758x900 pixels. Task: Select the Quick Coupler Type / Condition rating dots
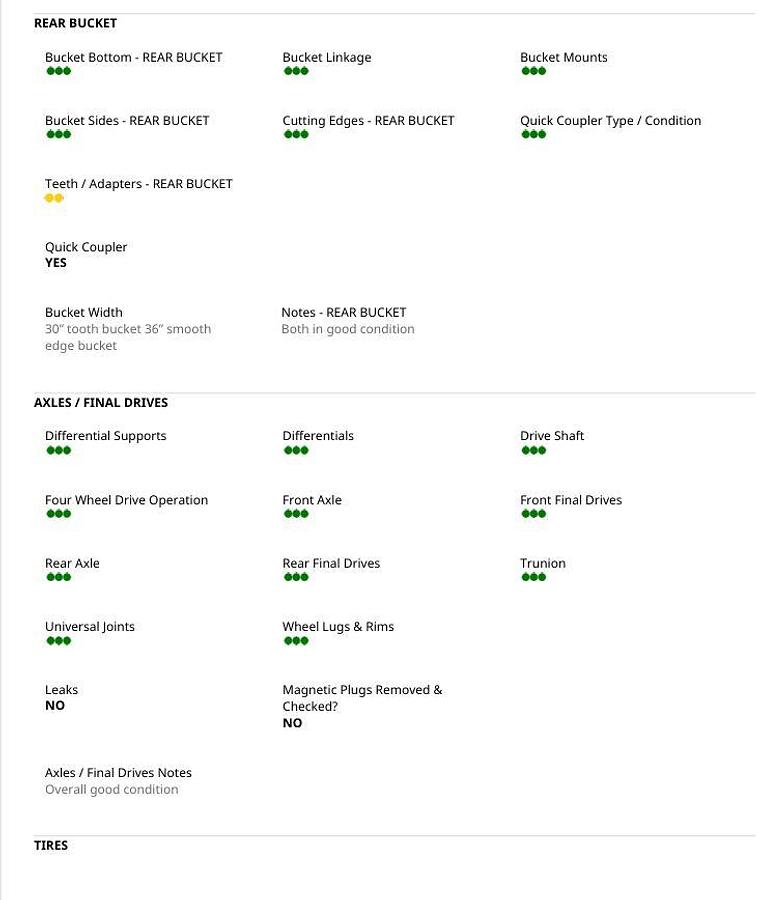click(x=534, y=134)
